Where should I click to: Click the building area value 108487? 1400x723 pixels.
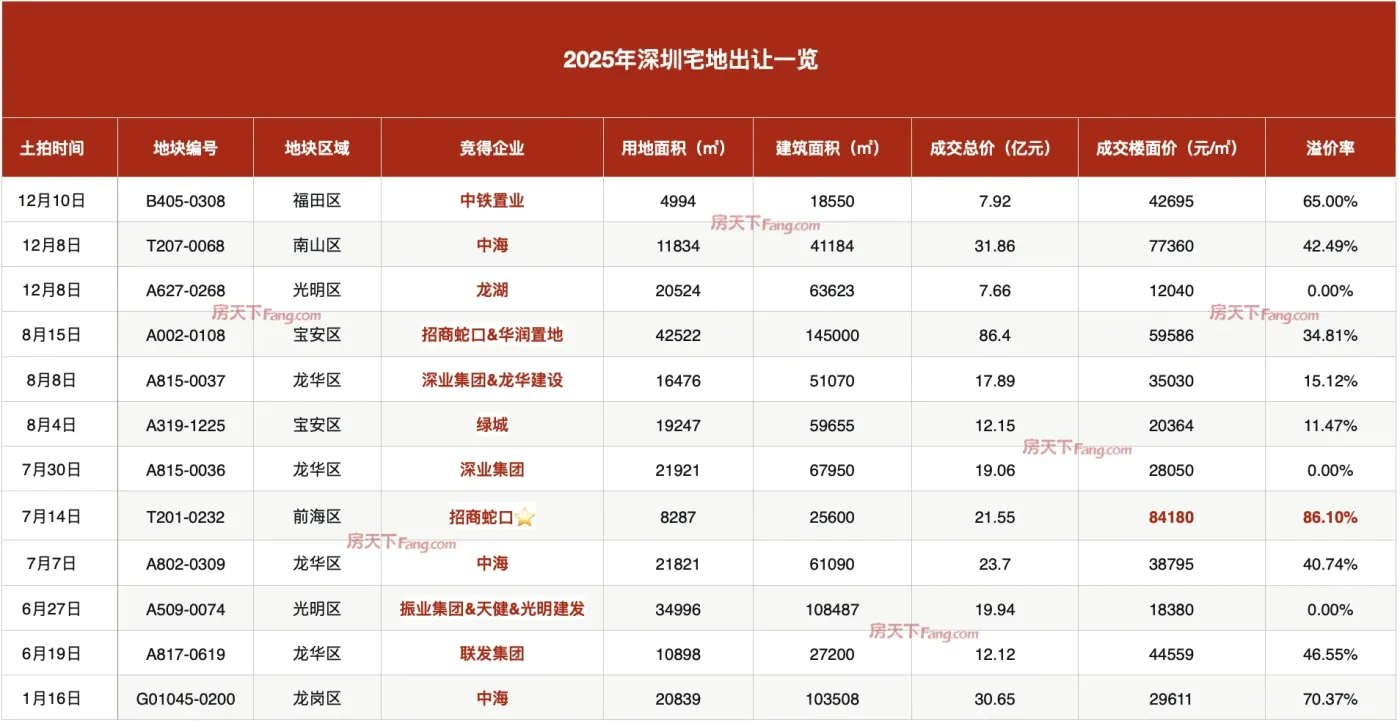832,609
